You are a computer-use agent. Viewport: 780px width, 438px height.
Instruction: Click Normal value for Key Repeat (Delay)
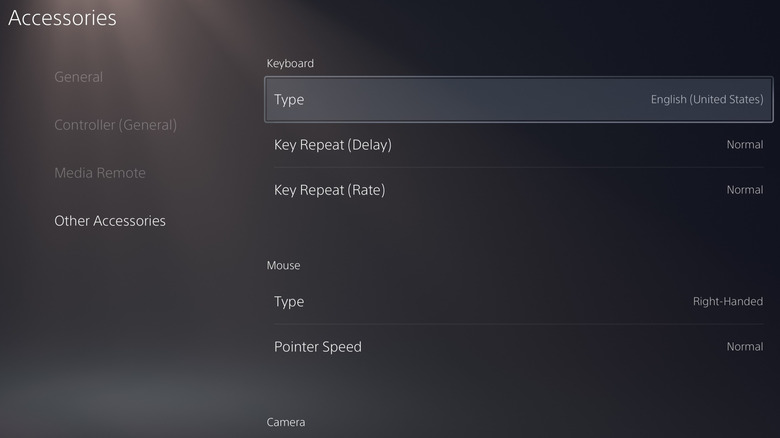(x=744, y=145)
